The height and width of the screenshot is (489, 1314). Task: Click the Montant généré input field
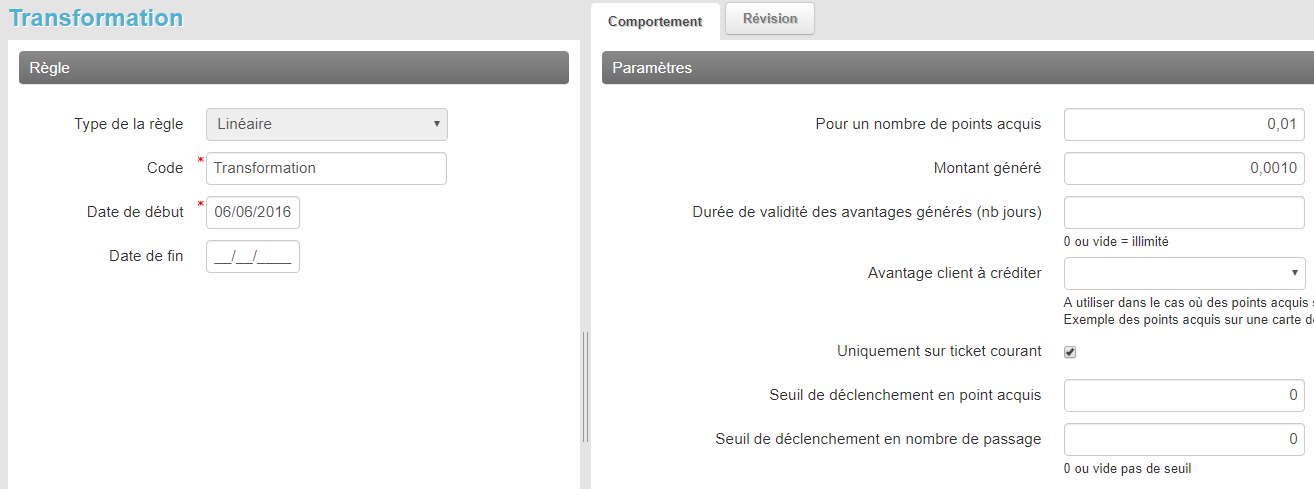pyautogui.click(x=1184, y=168)
